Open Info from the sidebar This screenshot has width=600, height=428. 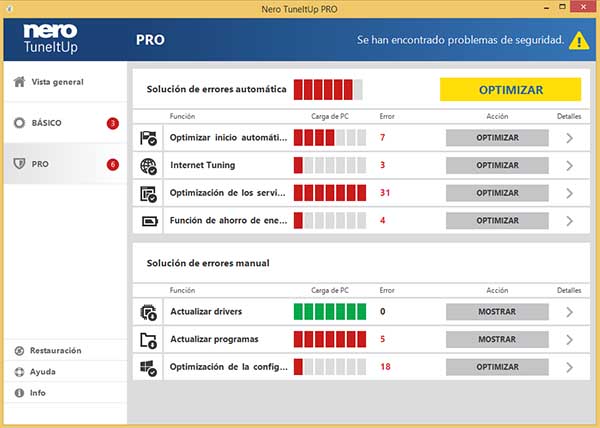point(65,393)
